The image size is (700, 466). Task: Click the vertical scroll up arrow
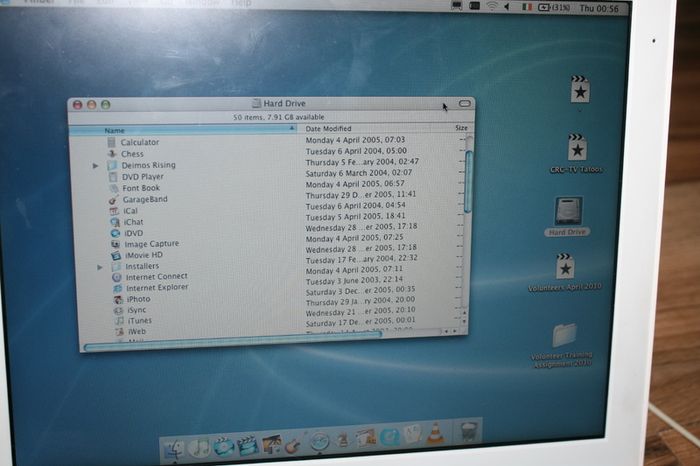coord(464,313)
